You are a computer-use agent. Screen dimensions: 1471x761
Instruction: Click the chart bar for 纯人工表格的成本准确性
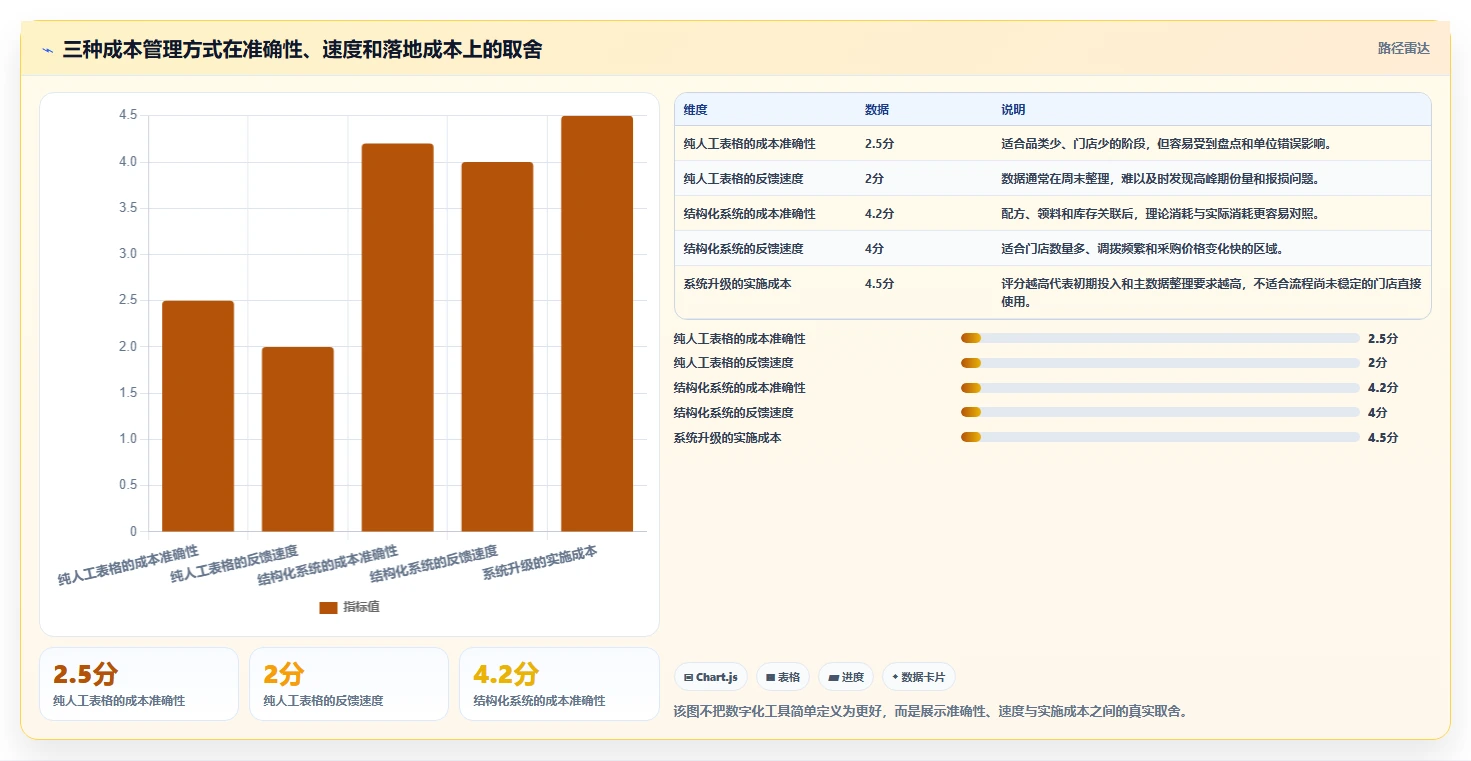[x=198, y=416]
